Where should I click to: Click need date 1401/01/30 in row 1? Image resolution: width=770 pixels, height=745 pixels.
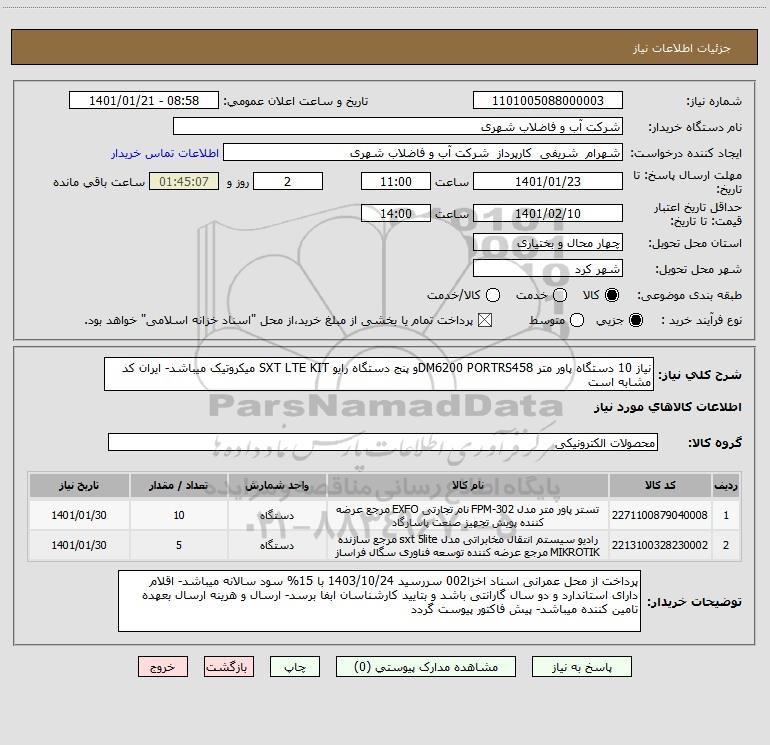(x=79, y=515)
